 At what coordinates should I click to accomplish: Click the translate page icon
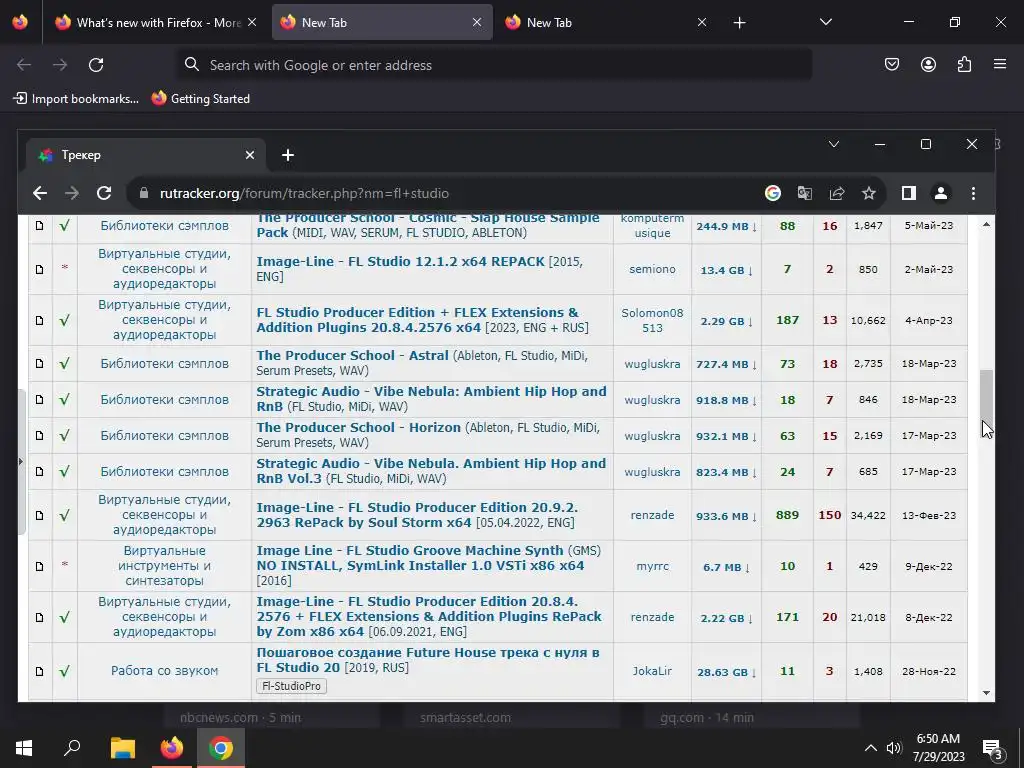pyautogui.click(x=805, y=193)
